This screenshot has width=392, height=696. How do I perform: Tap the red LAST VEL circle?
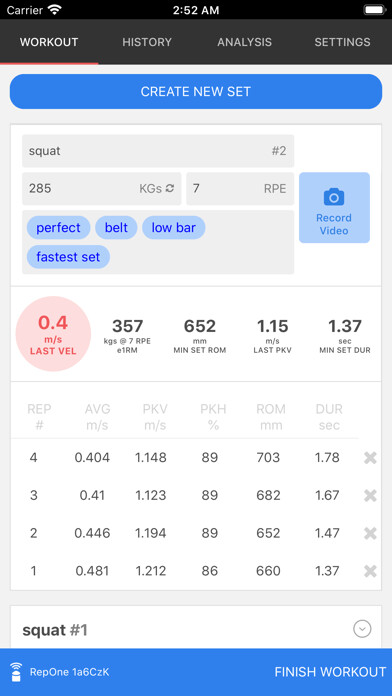pyautogui.click(x=53, y=334)
